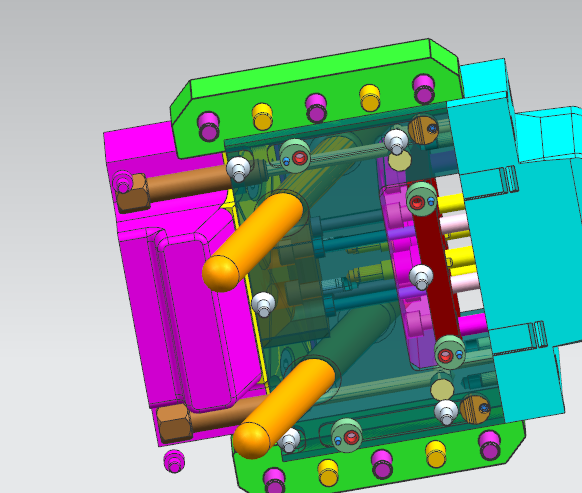
Task: Pick white screw at upper brown tube end
Action: pyautogui.click(x=238, y=169)
